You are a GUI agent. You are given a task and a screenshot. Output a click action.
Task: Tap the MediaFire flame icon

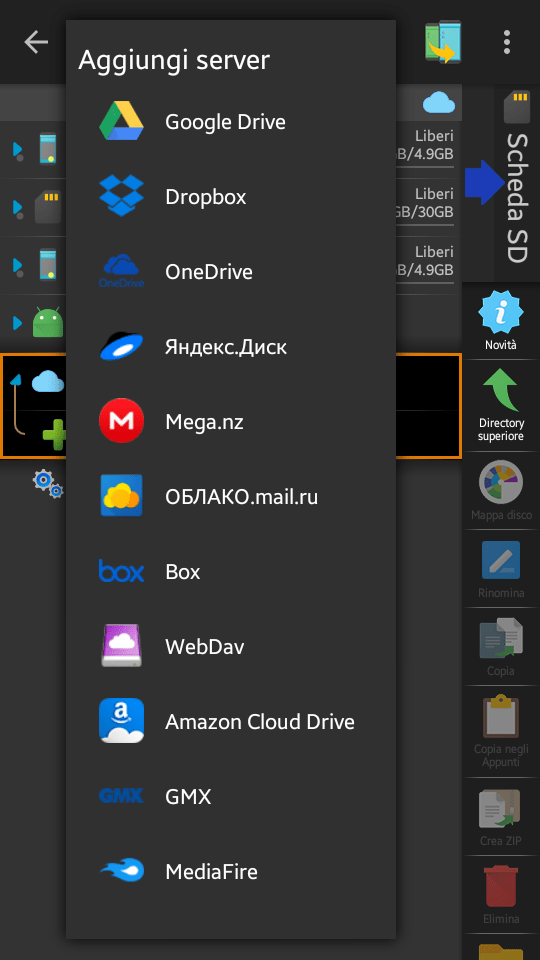(121, 871)
